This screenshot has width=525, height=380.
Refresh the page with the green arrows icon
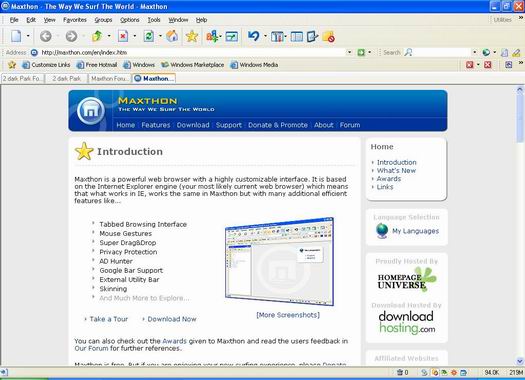149,36
